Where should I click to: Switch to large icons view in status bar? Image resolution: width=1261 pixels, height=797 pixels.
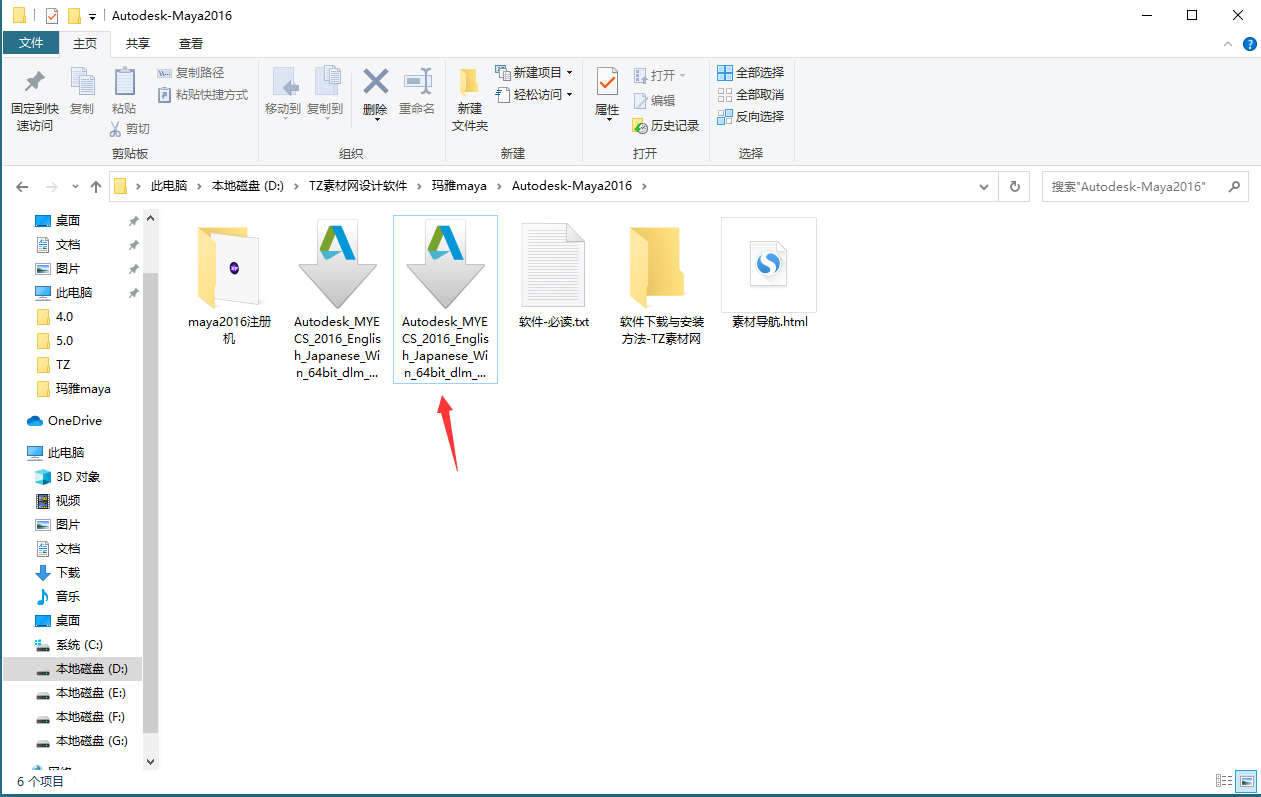[1246, 780]
